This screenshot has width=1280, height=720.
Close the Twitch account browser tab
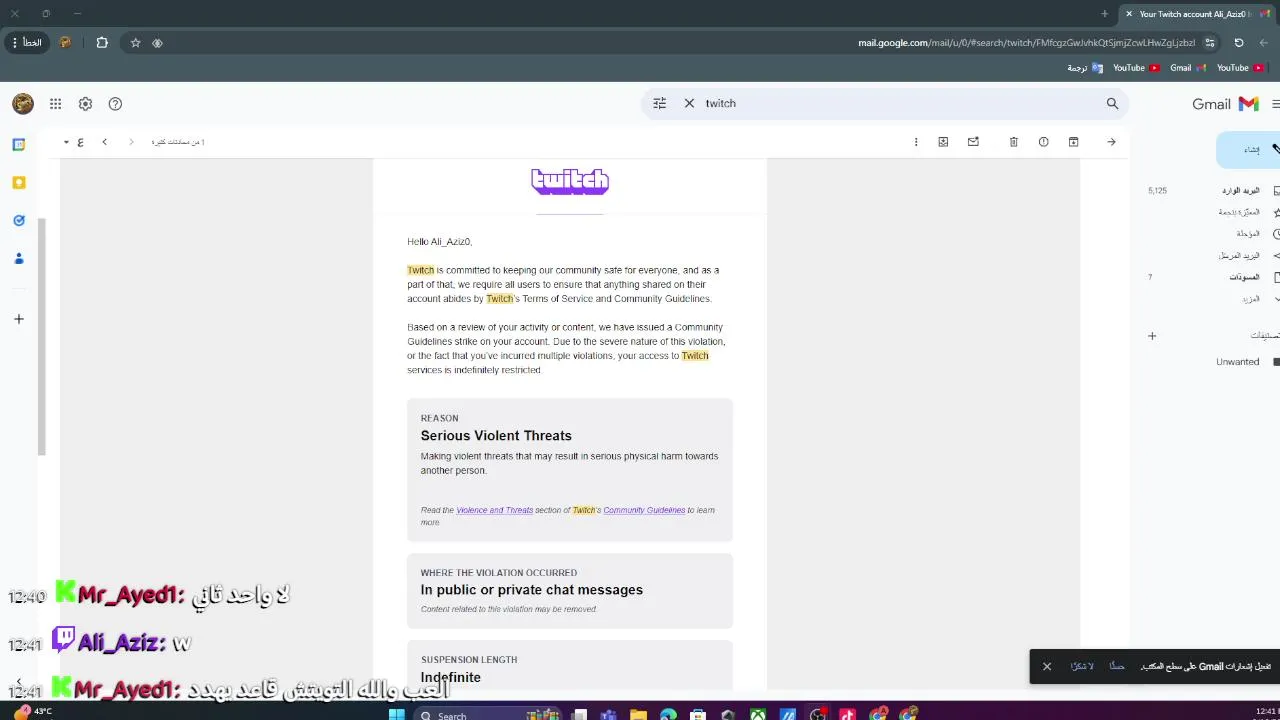point(1129,14)
